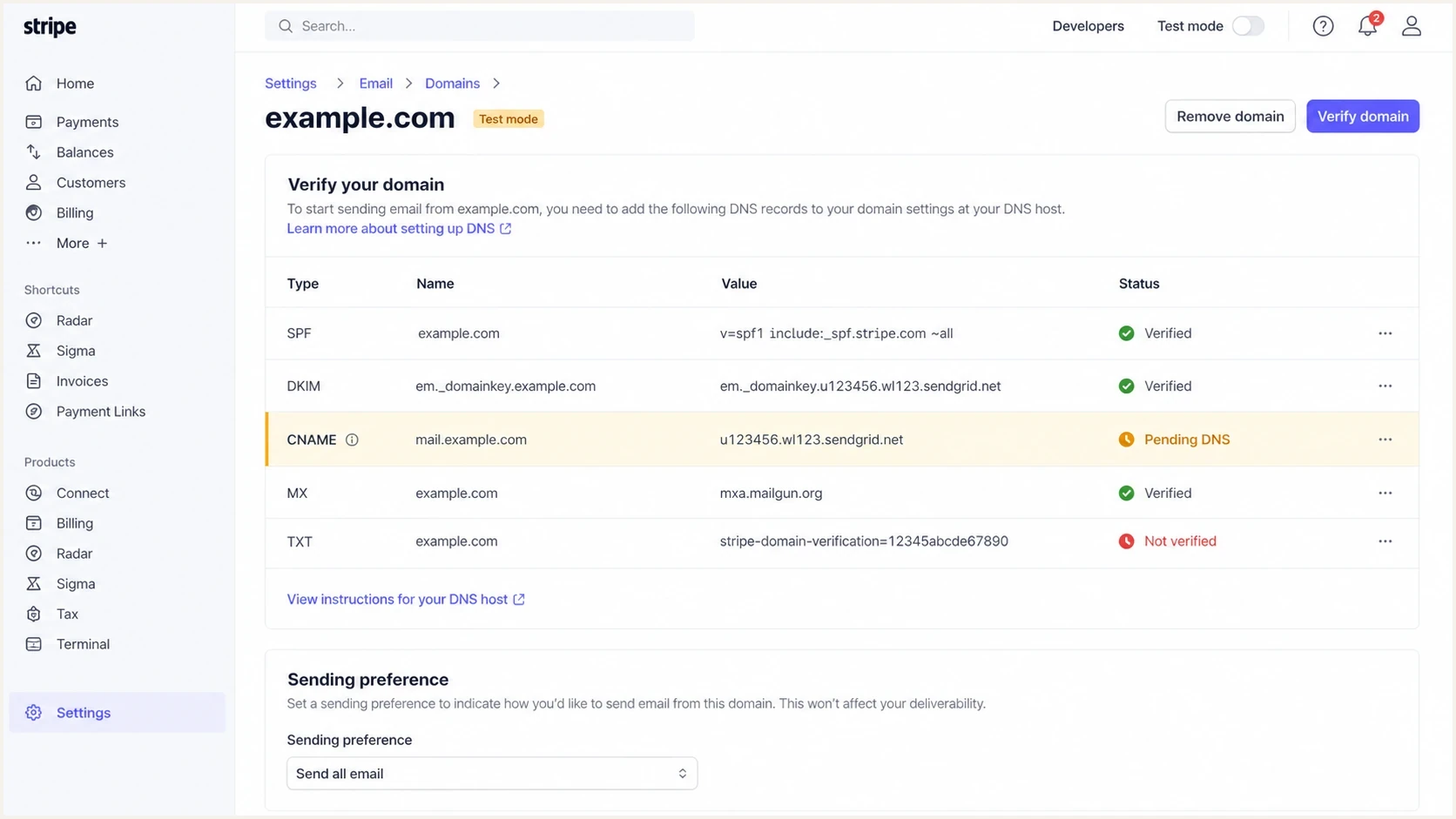Screen dimensions: 1456x819
Task: Open the SPF row options menu
Action: coord(1385,333)
